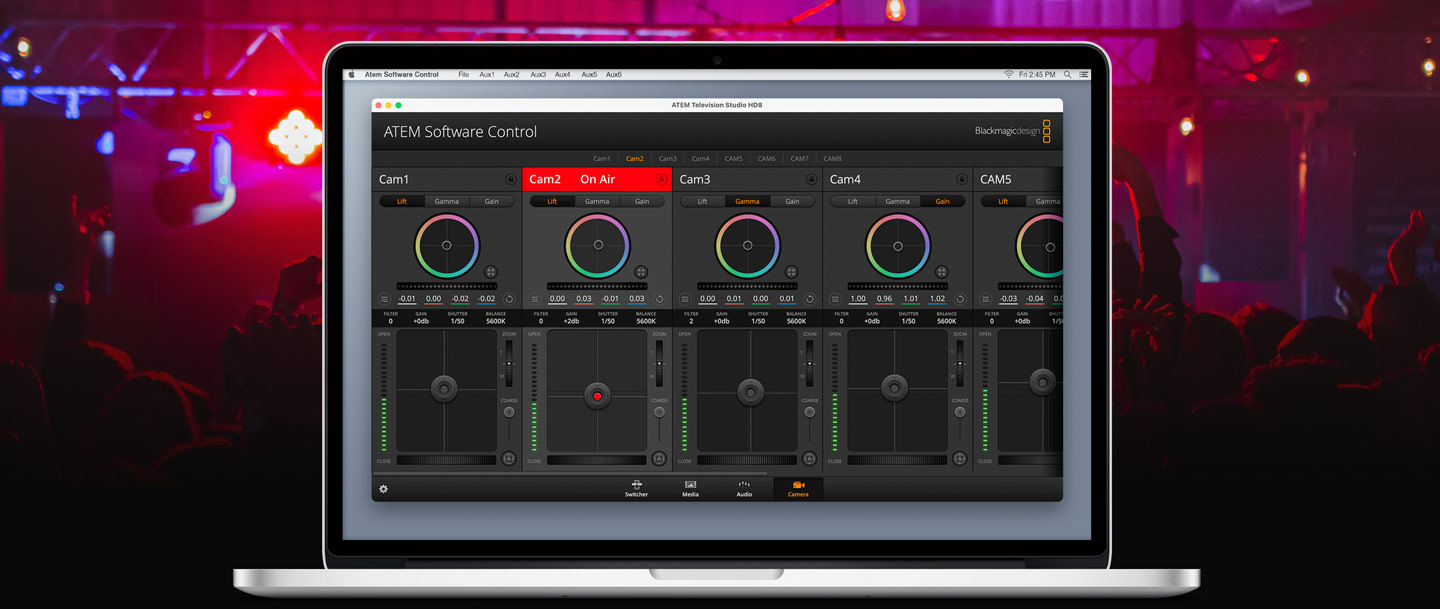Open the macOS notification center list icon
Viewport: 1440px width, 609px height.
click(x=1084, y=75)
